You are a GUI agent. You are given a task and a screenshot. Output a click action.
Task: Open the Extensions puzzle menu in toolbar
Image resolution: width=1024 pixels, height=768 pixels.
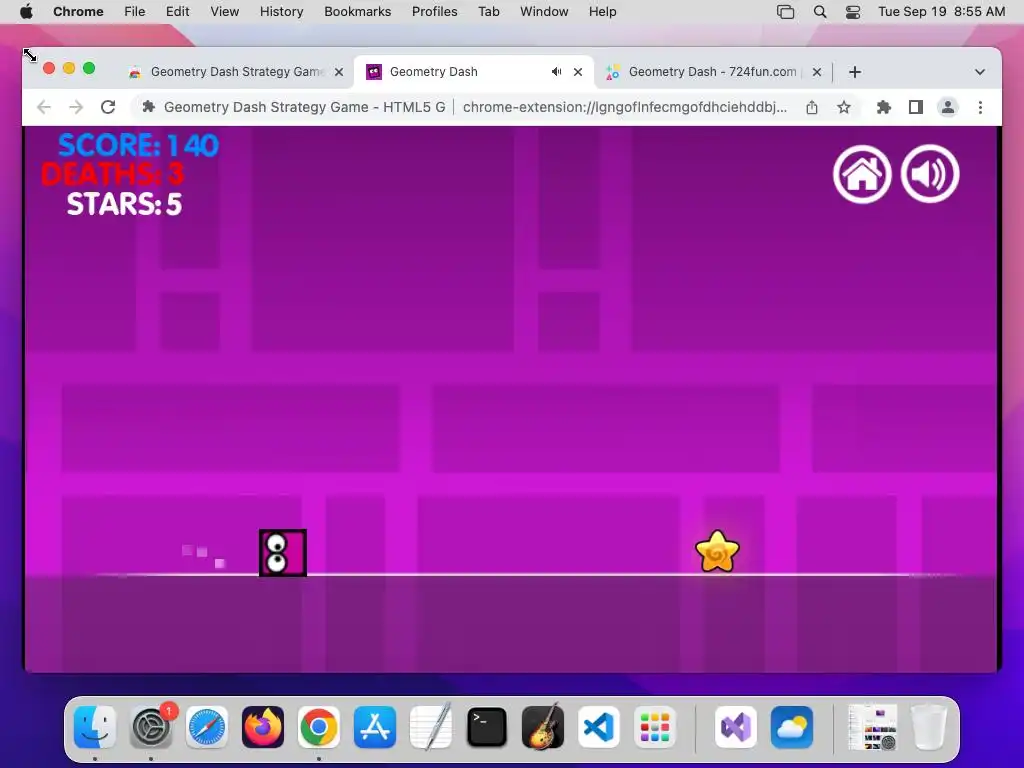tap(884, 107)
